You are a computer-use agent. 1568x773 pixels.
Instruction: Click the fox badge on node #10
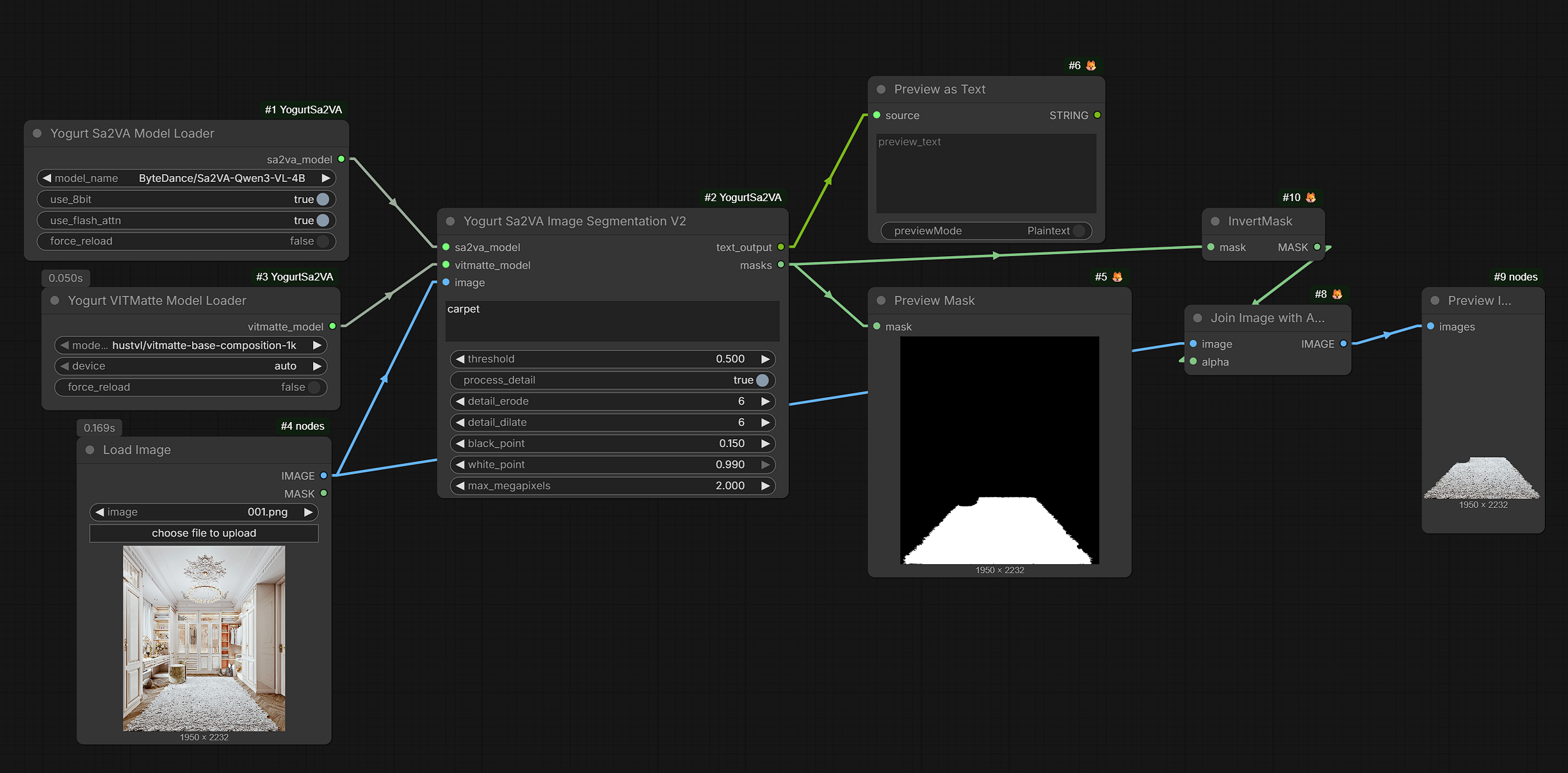coord(1311,197)
